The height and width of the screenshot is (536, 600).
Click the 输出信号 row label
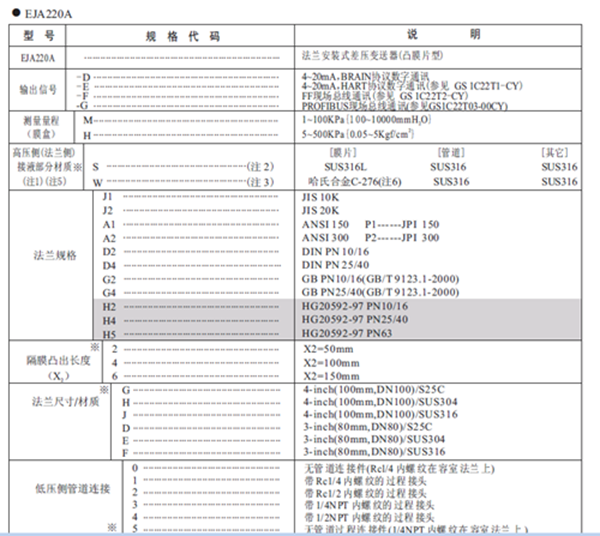[38, 90]
